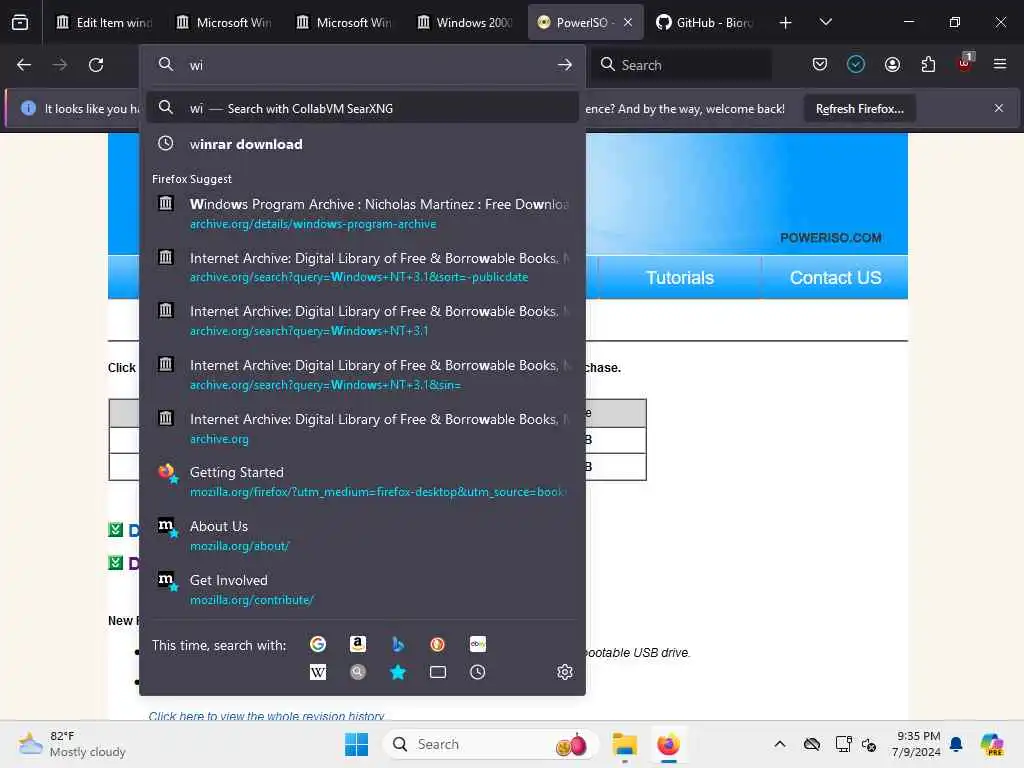Open the clock showing 9:35 PM
1024x768 pixels.
coord(916,744)
